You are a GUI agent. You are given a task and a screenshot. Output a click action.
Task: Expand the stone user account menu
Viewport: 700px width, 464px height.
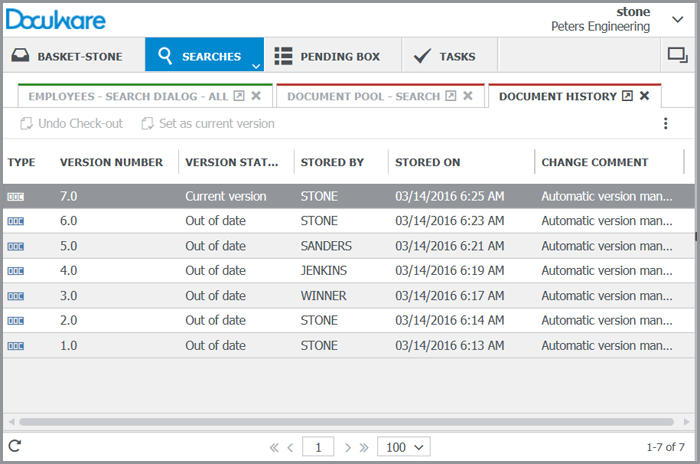tap(677, 18)
